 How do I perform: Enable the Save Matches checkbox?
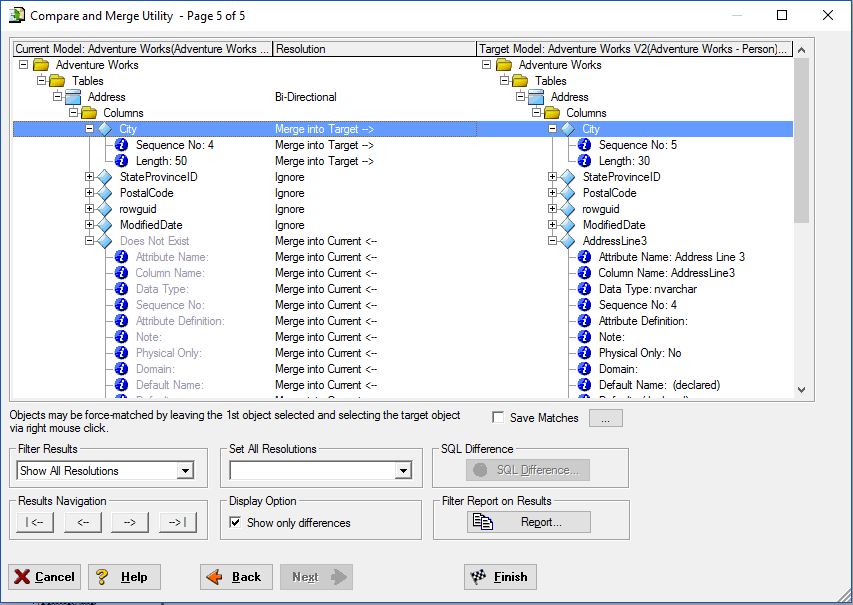click(x=498, y=417)
